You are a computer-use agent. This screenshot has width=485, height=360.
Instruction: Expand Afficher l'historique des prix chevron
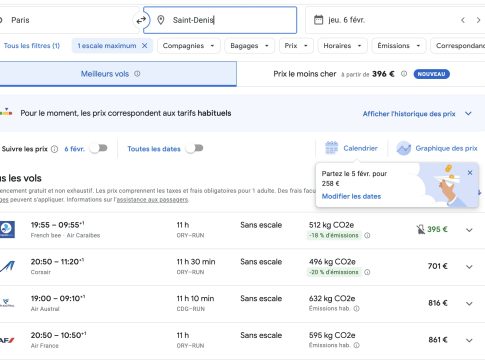[x=468, y=114]
